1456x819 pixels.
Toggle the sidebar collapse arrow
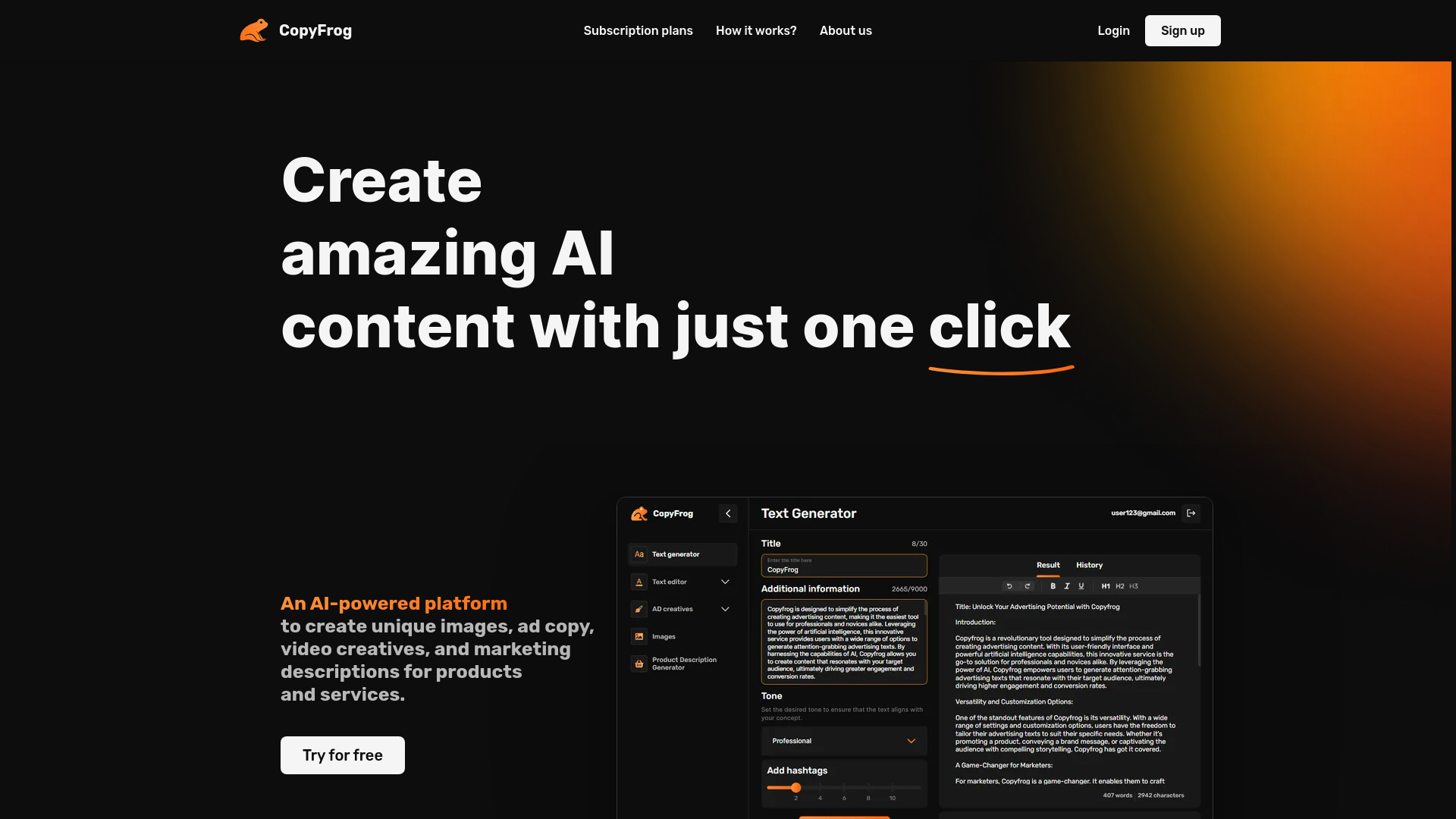click(727, 514)
